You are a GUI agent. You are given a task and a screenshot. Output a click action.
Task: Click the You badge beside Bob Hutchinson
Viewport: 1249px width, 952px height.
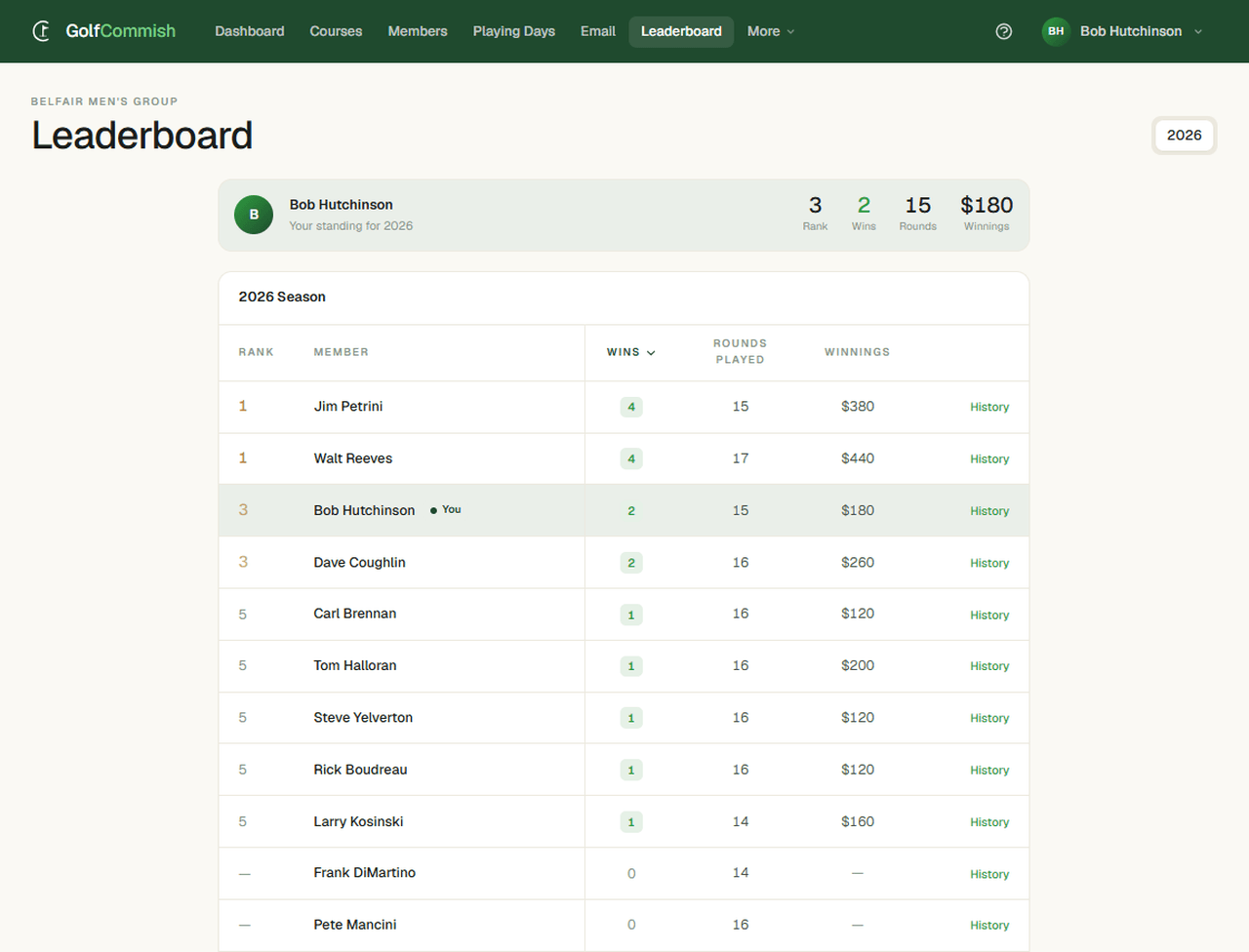point(446,510)
